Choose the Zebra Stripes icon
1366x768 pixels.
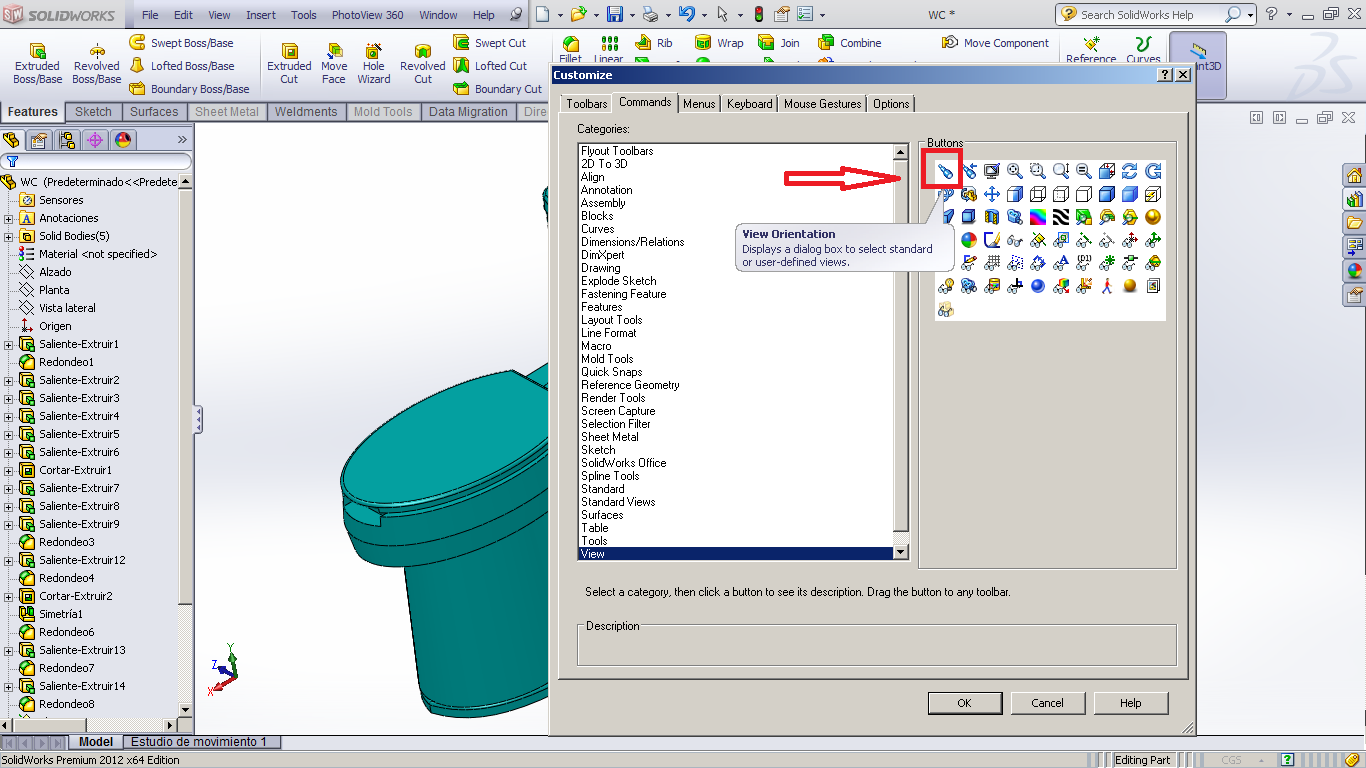click(x=1061, y=217)
